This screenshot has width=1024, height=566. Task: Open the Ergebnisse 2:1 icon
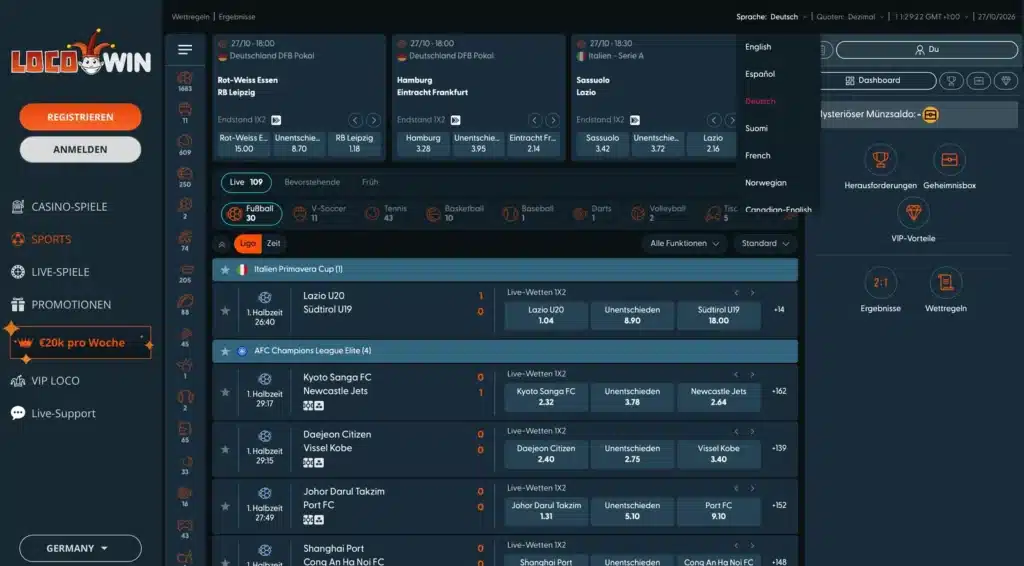pyautogui.click(x=880, y=283)
